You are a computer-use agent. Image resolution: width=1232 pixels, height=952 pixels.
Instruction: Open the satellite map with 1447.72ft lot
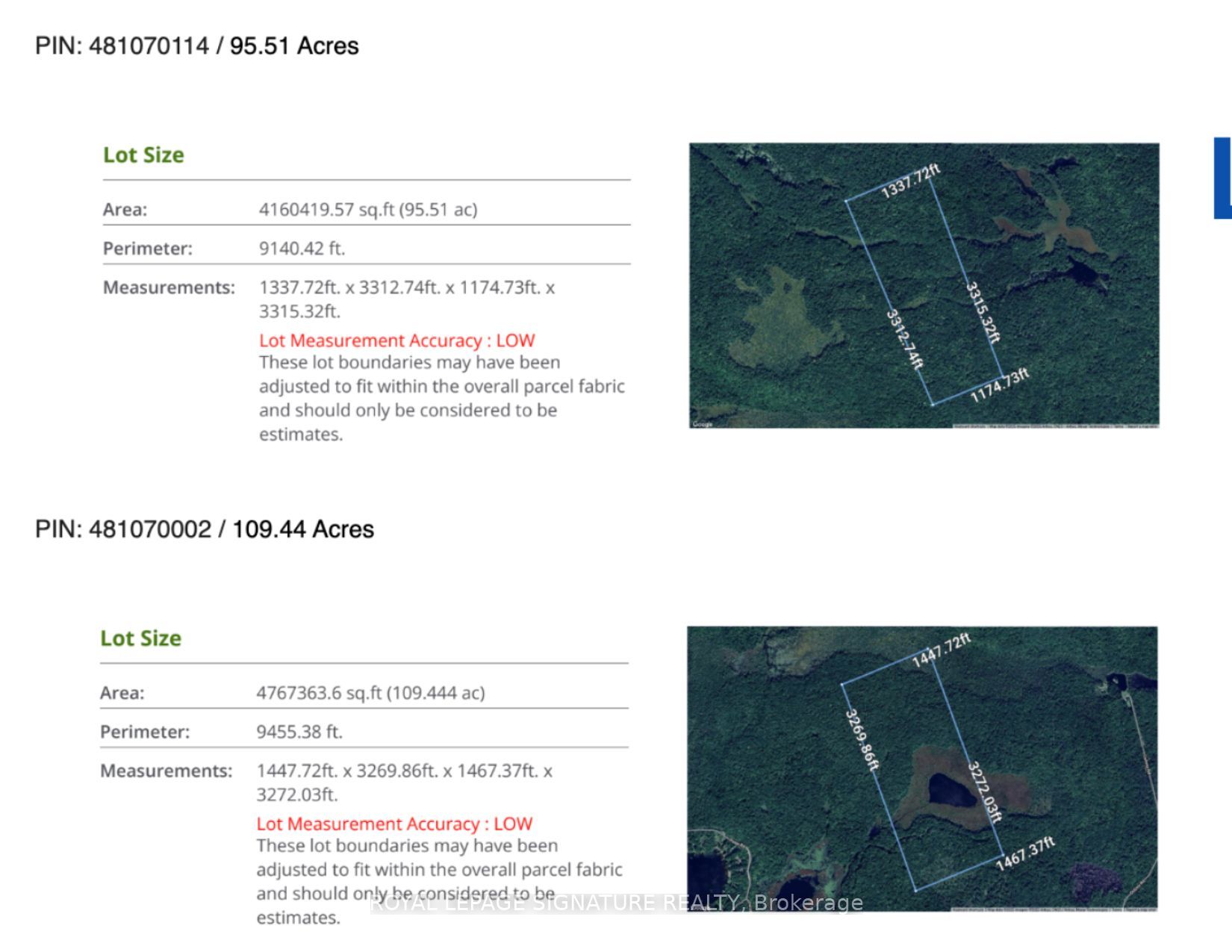[x=923, y=768]
